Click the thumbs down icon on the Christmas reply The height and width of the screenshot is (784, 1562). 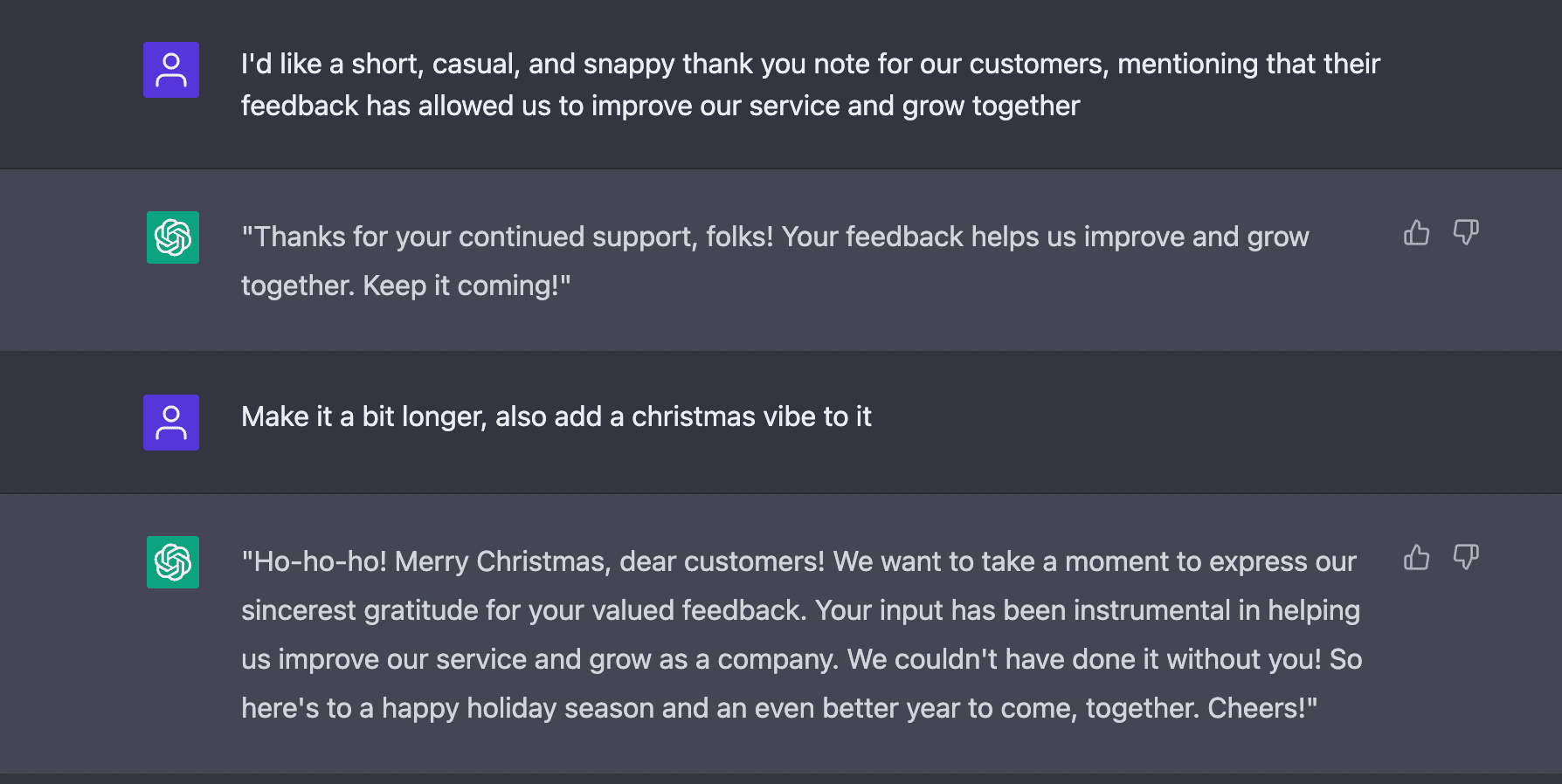(x=1466, y=558)
